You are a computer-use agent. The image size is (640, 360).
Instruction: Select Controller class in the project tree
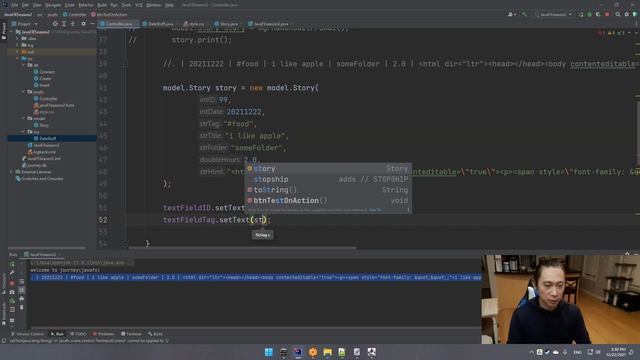(48, 98)
